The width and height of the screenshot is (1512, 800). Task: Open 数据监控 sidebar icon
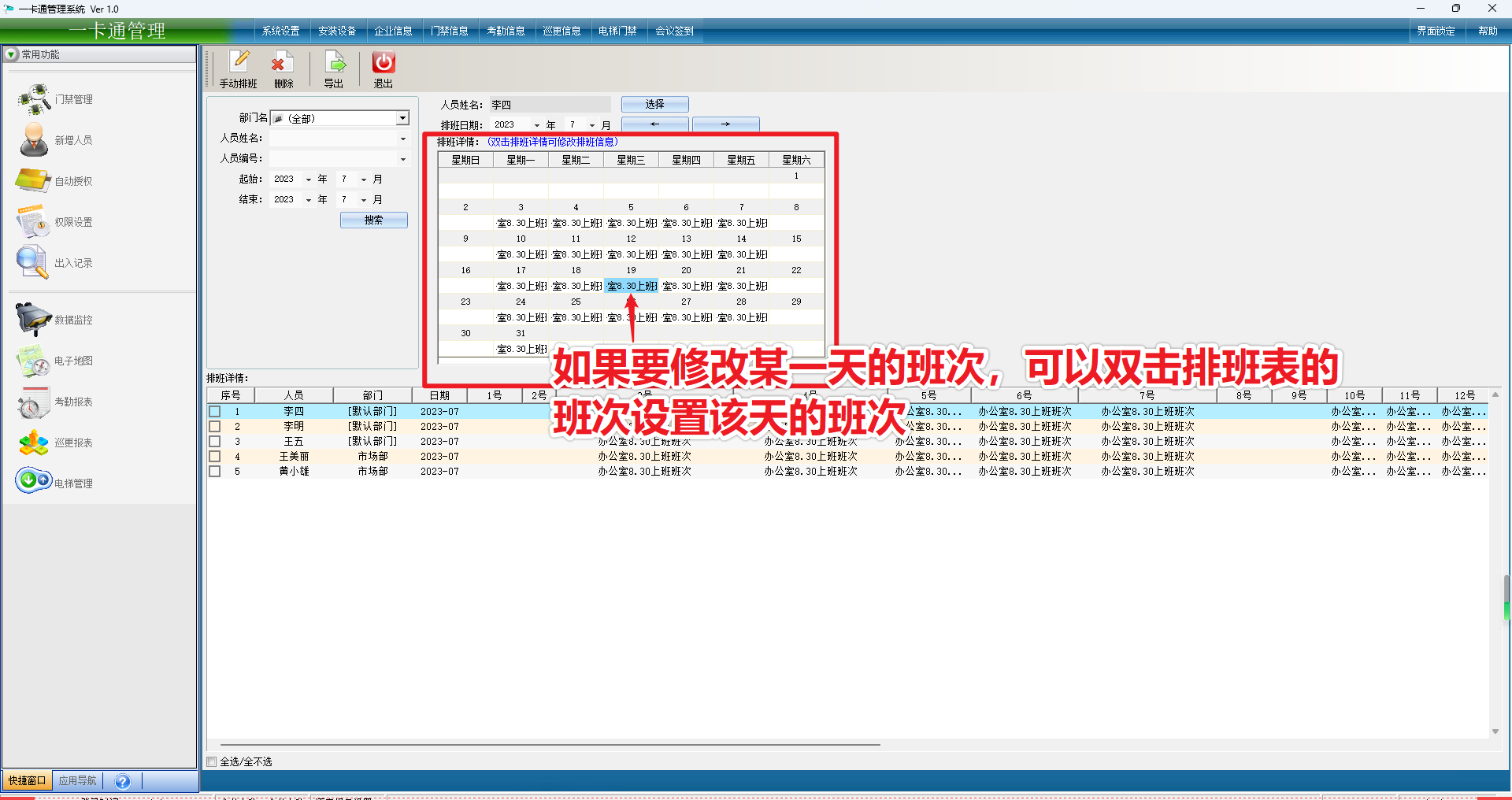pos(35,320)
